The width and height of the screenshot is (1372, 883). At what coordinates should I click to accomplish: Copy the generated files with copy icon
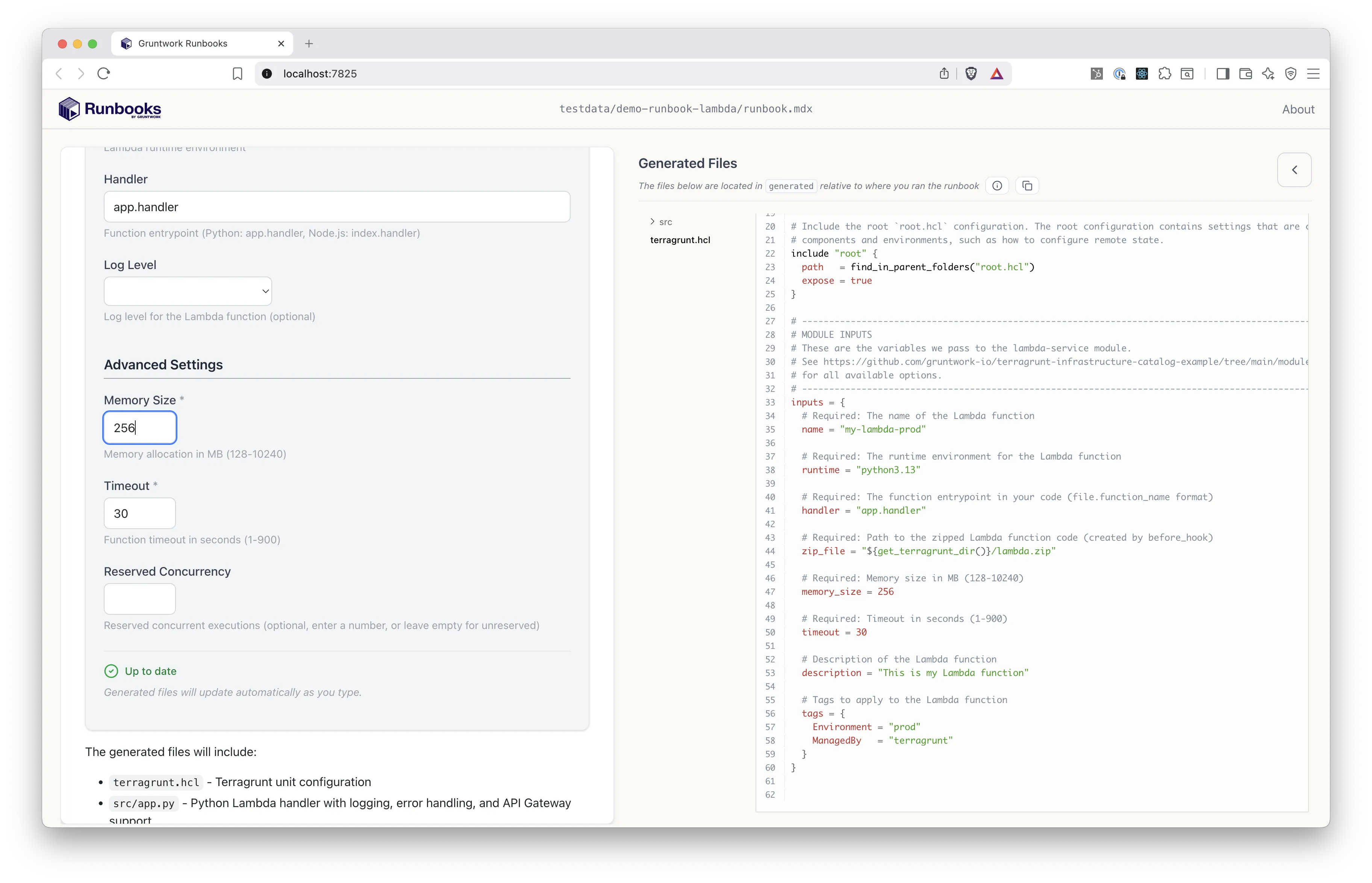(1027, 185)
